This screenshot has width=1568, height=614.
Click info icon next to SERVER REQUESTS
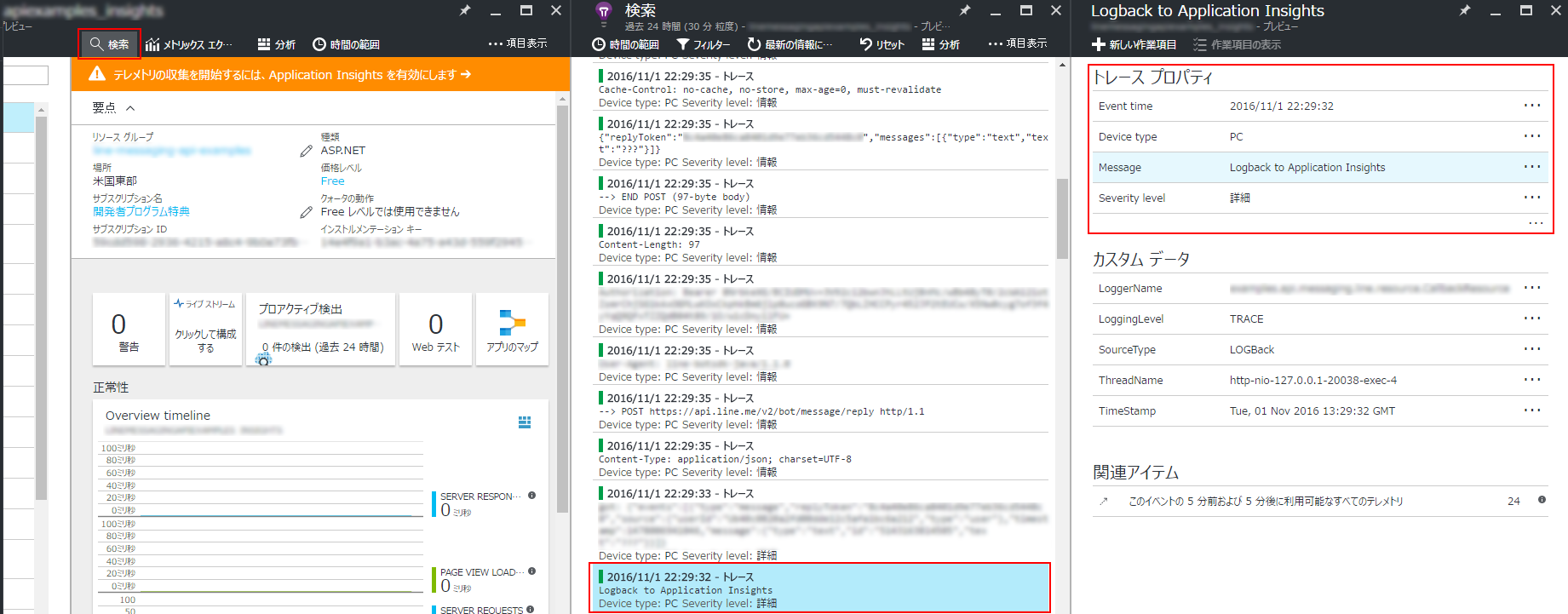pos(531,610)
